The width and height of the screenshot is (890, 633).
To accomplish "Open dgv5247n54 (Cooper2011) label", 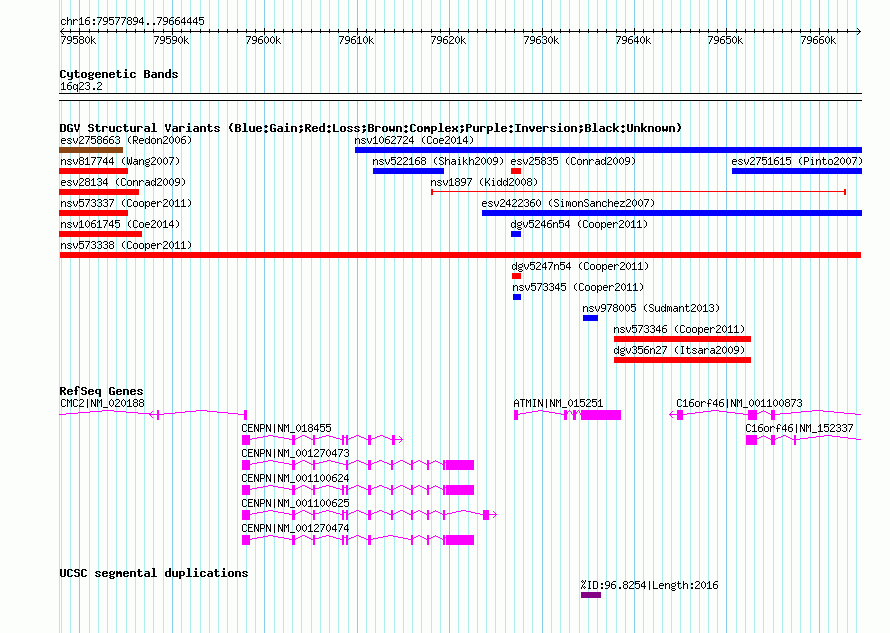I will [x=580, y=266].
